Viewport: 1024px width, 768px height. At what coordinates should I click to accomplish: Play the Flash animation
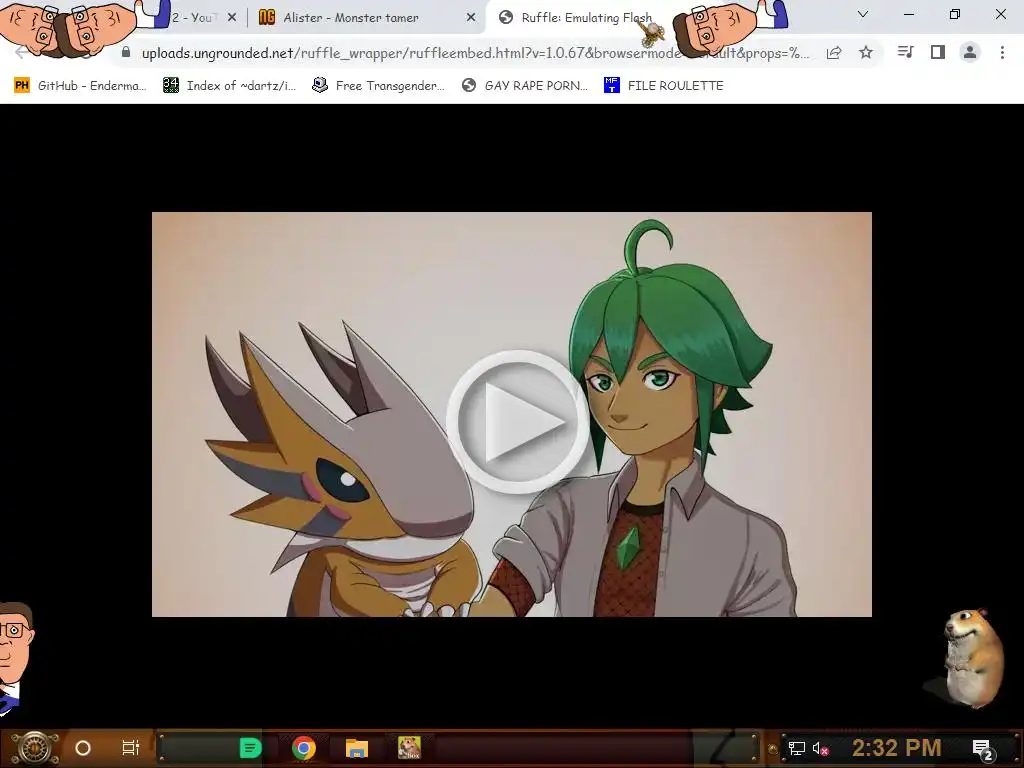[517, 421]
